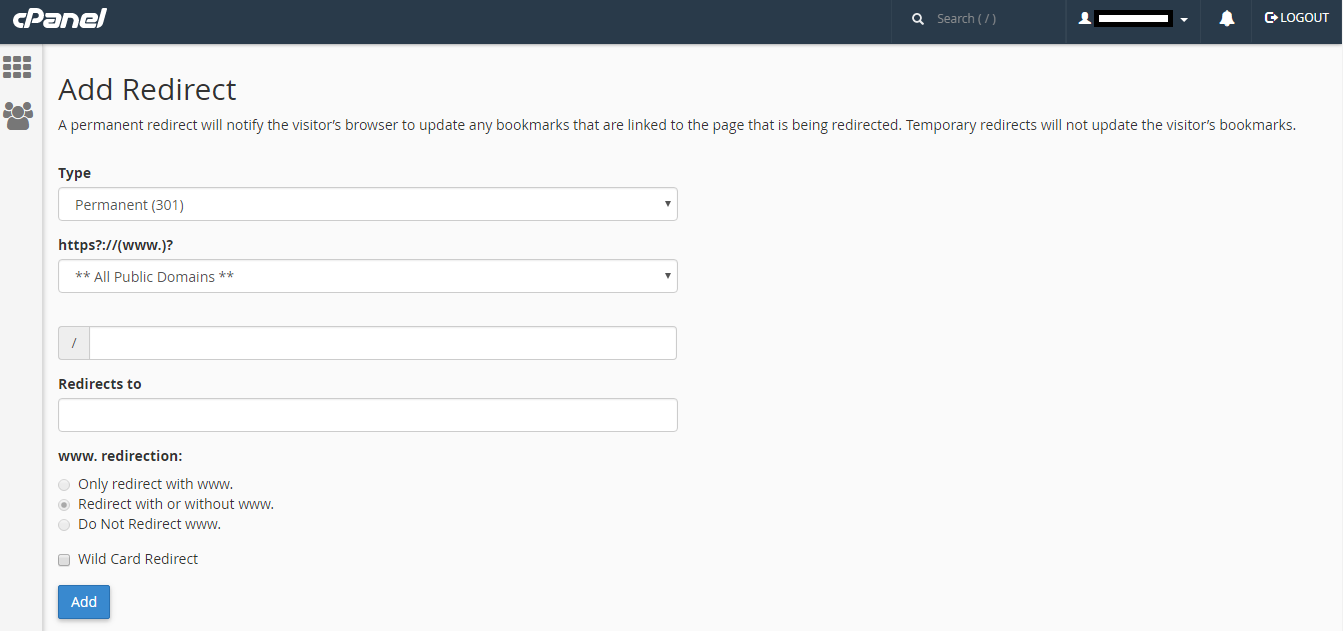Click the redacted username in header
The image size is (1343, 631).
click(x=1134, y=18)
